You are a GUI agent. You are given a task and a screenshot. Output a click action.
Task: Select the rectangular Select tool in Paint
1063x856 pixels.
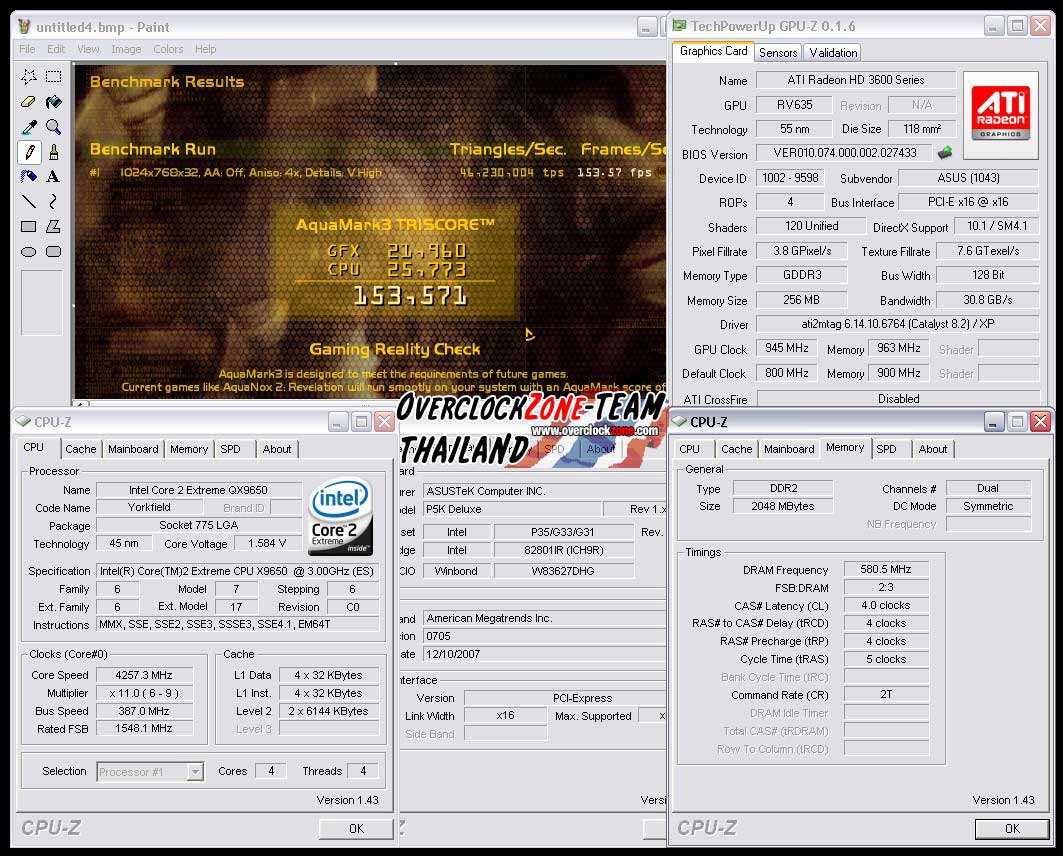[54, 77]
